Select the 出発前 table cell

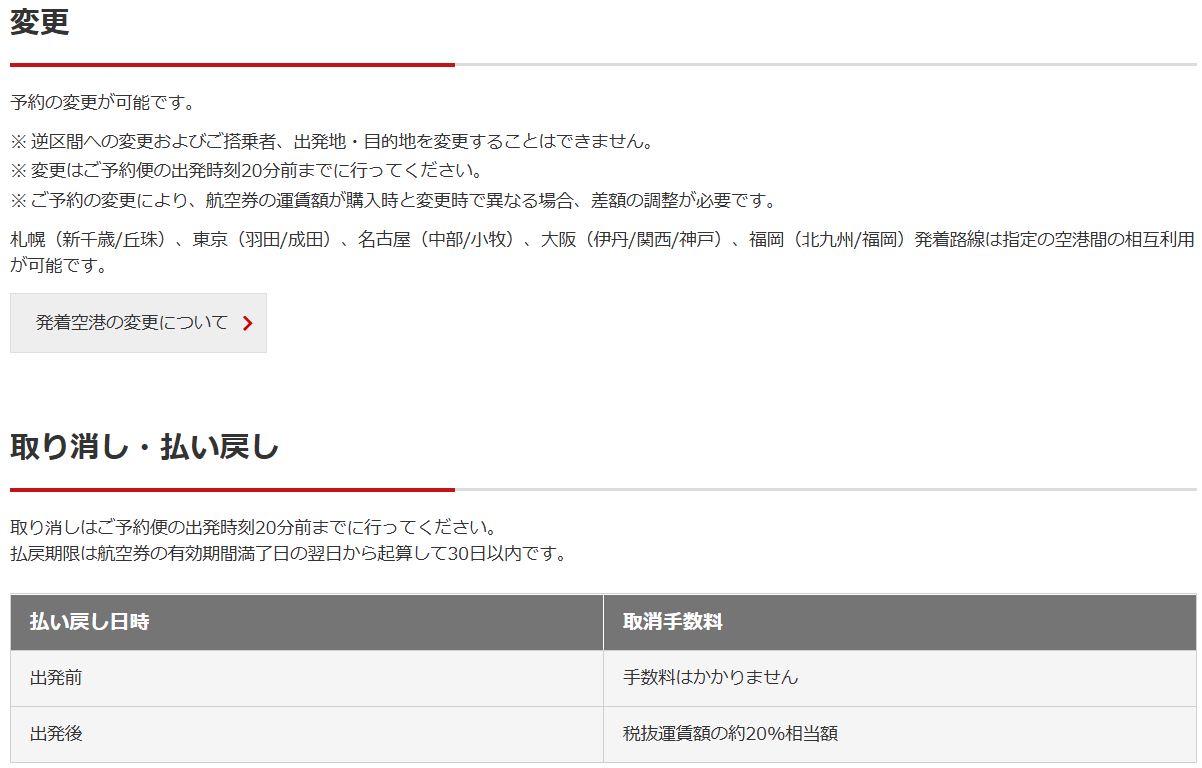[56, 678]
